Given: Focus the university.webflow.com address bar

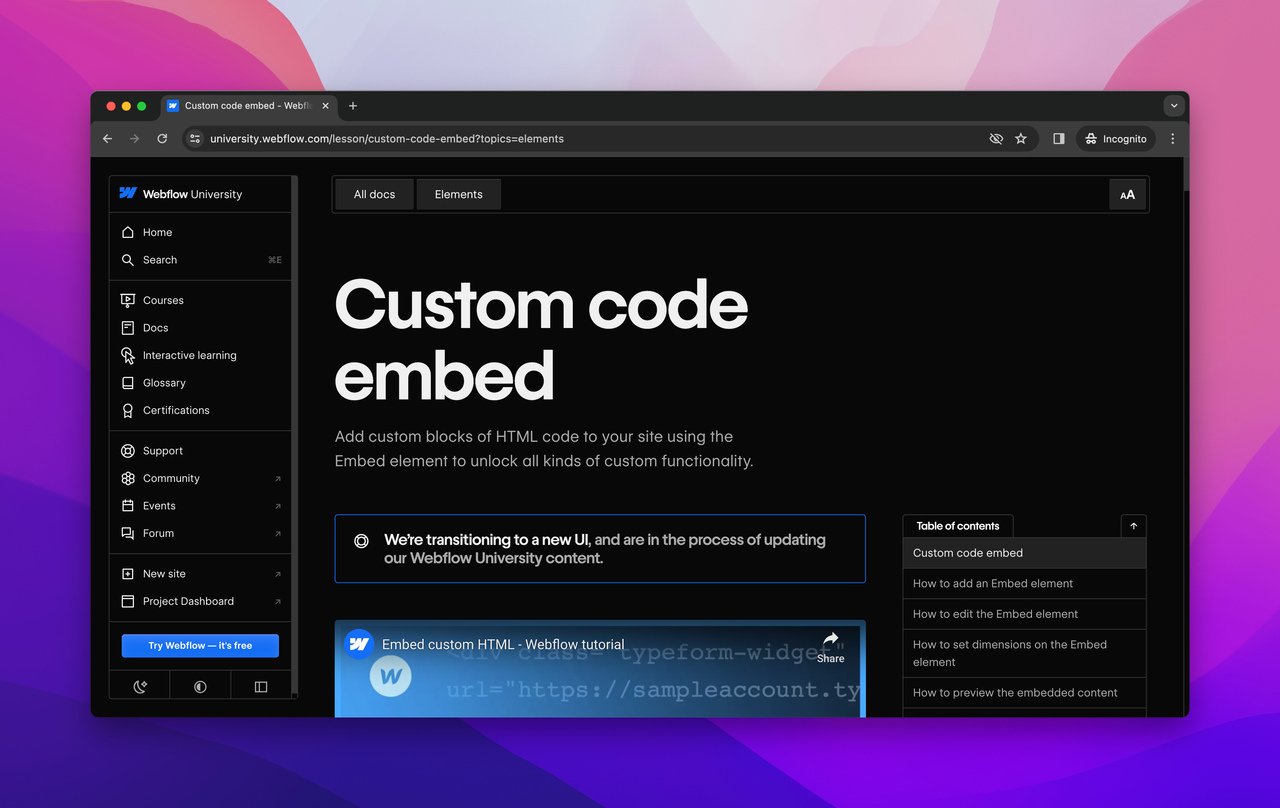Looking at the screenshot, I should tap(387, 139).
